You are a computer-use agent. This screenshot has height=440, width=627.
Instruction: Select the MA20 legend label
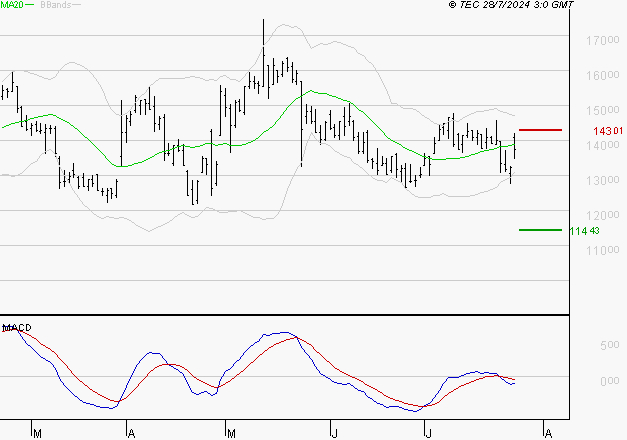tap(12, 4)
